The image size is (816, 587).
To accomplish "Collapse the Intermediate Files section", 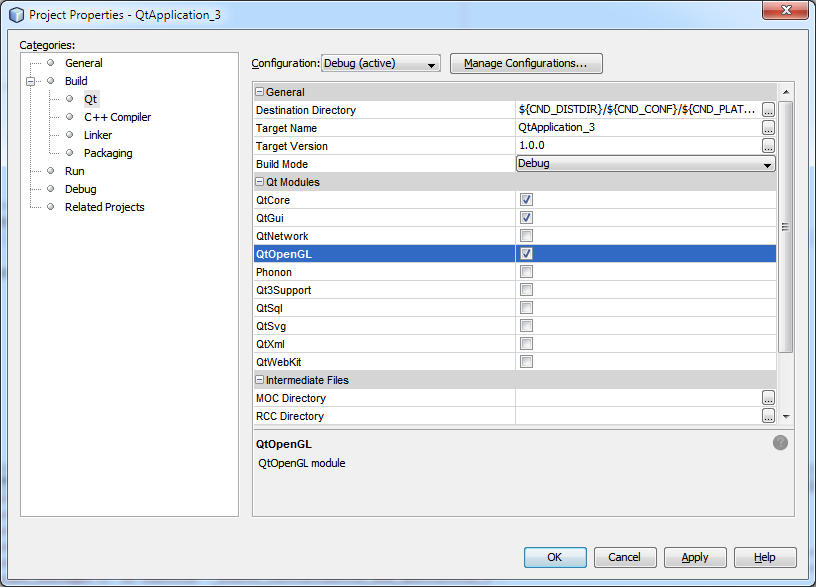I will click(x=259, y=379).
